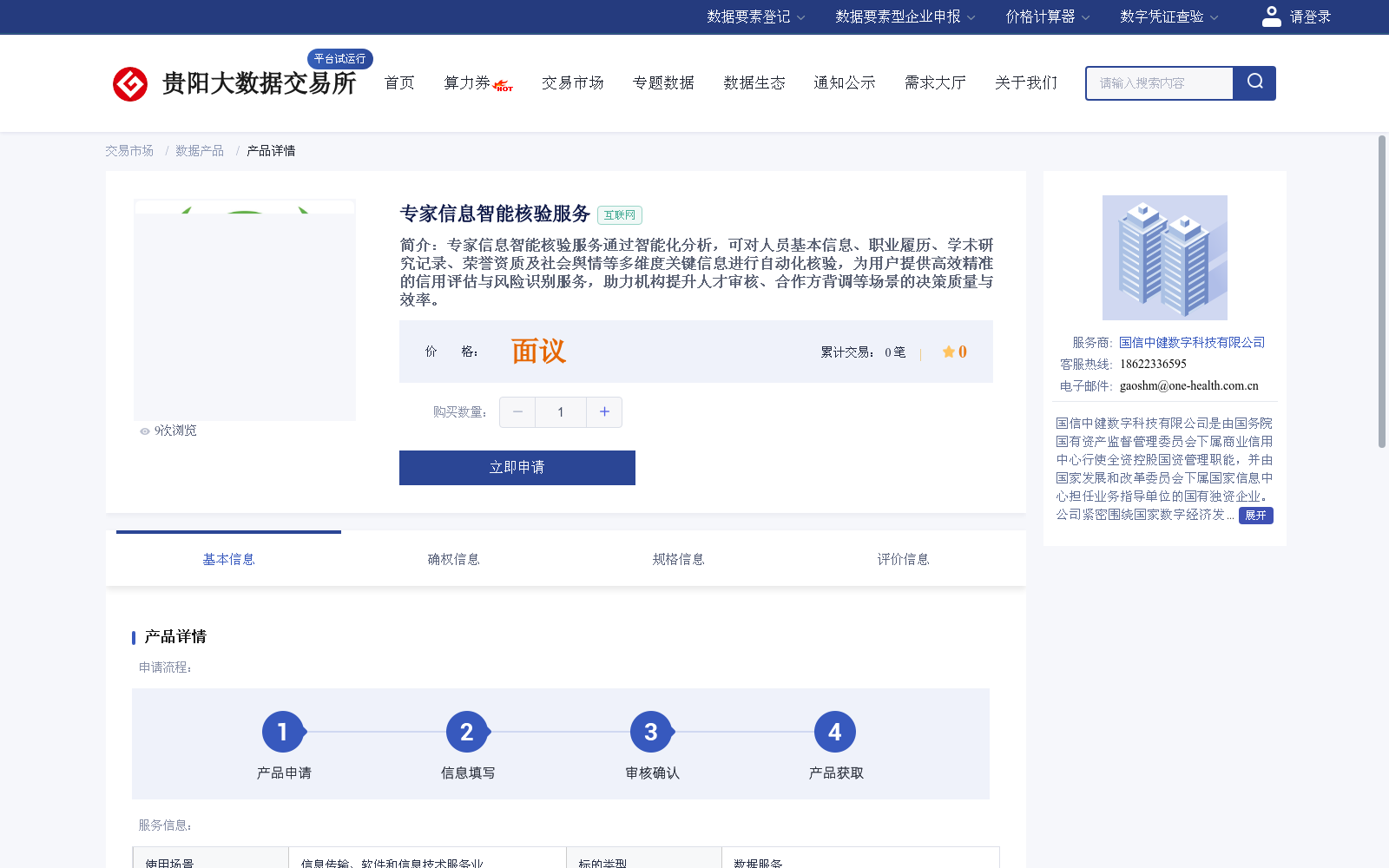This screenshot has width=1389, height=868.
Task: Click the HOT badge beside 算力券
Action: [504, 86]
